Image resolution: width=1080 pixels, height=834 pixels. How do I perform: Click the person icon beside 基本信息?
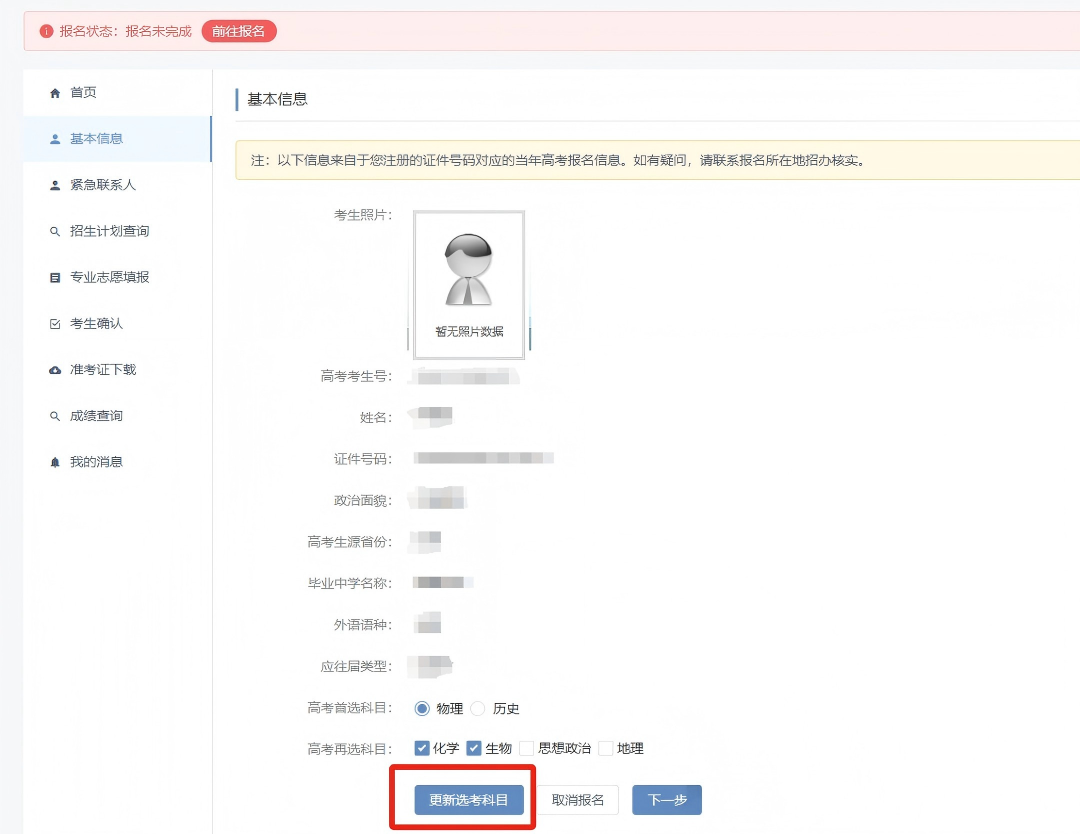tap(55, 139)
